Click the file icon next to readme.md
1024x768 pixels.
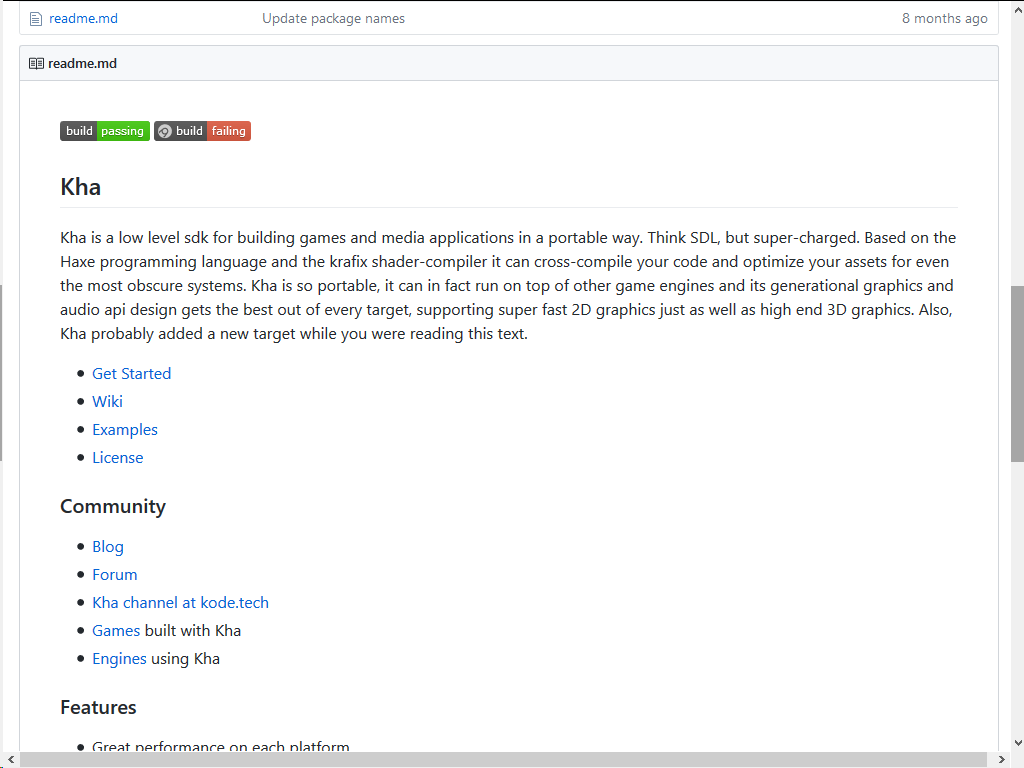36,19
